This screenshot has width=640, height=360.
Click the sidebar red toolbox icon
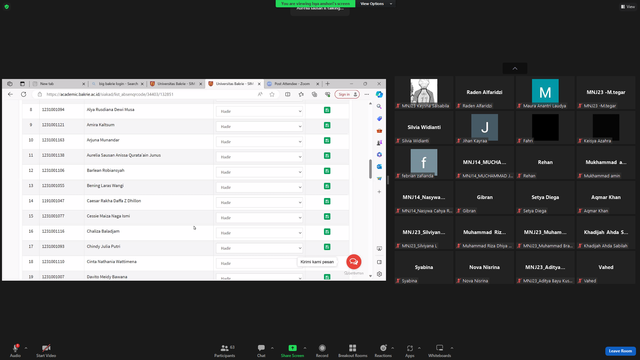point(379,131)
